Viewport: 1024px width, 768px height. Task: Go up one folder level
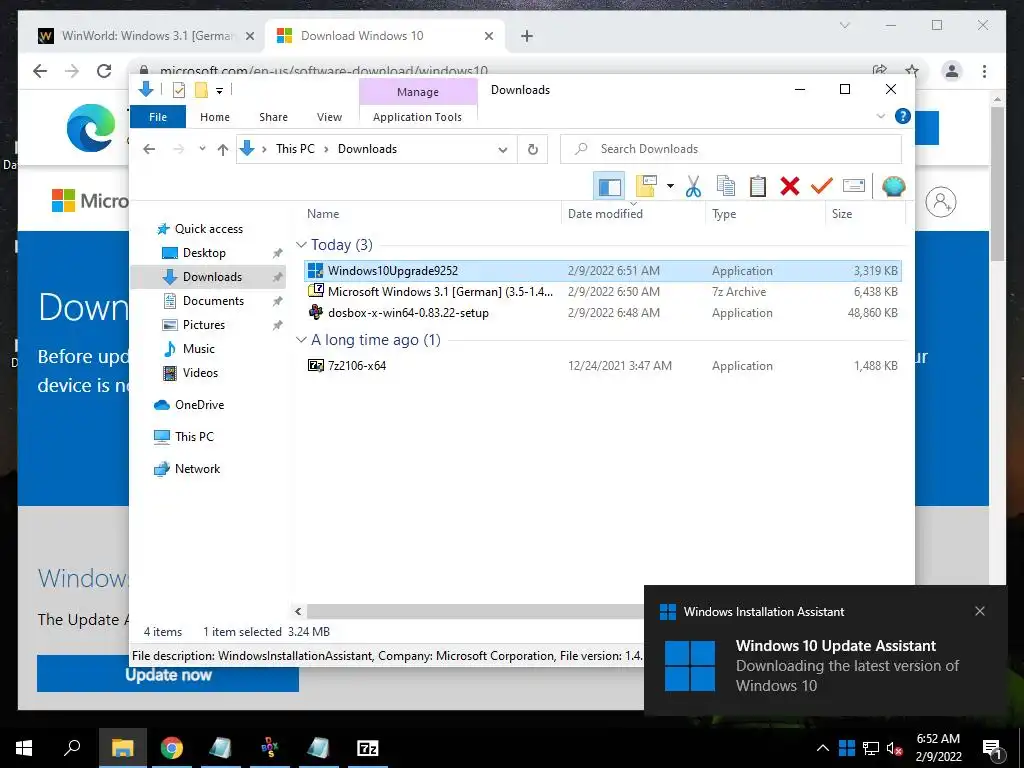[x=223, y=150]
